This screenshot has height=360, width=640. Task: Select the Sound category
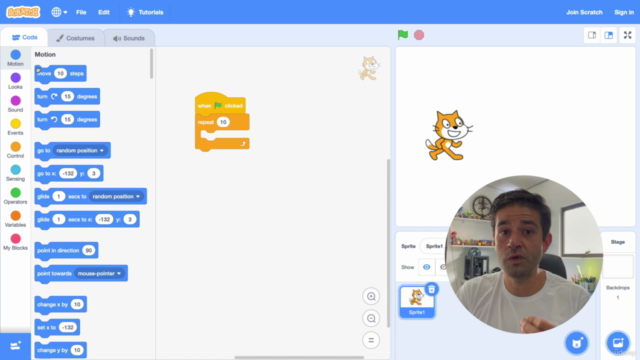pyautogui.click(x=16, y=104)
